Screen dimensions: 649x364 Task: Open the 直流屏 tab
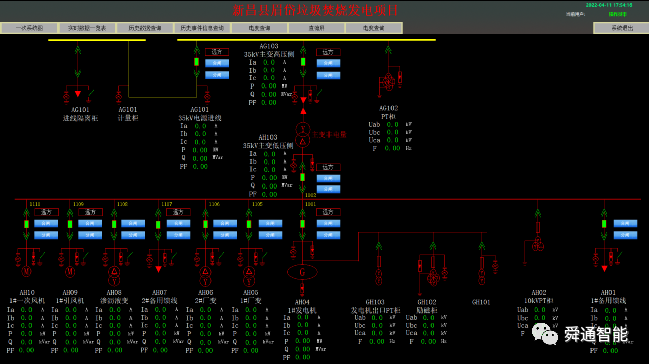tap(317, 28)
